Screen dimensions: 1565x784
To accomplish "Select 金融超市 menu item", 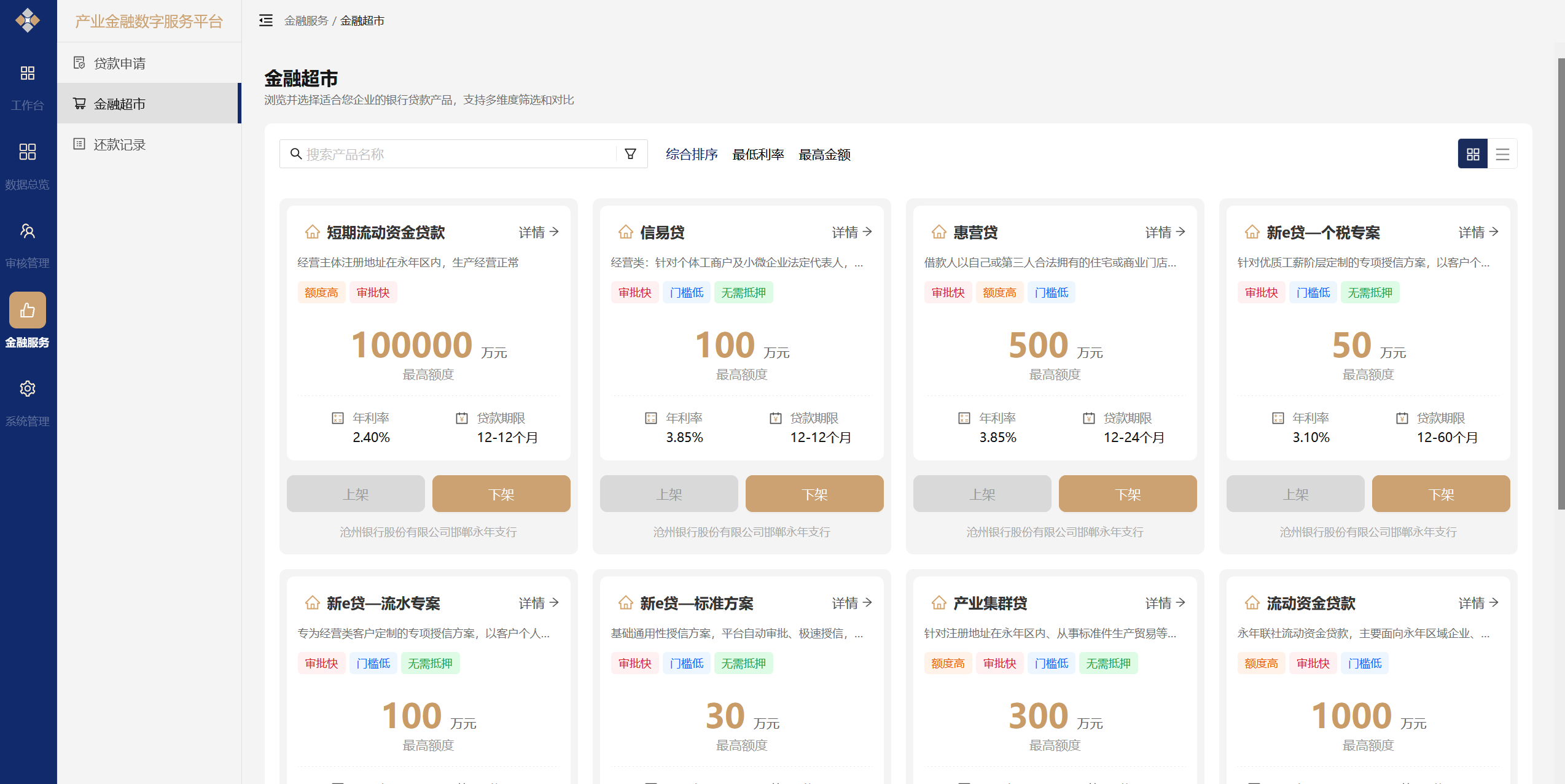I will (x=149, y=104).
